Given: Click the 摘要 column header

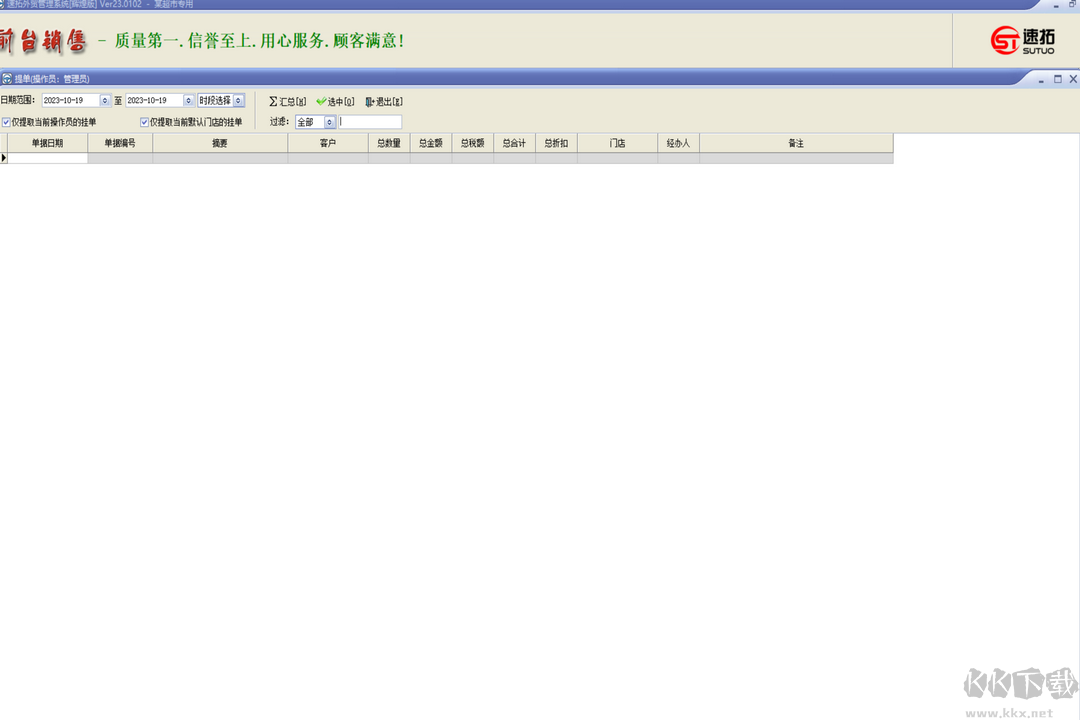Looking at the screenshot, I should (x=220, y=143).
